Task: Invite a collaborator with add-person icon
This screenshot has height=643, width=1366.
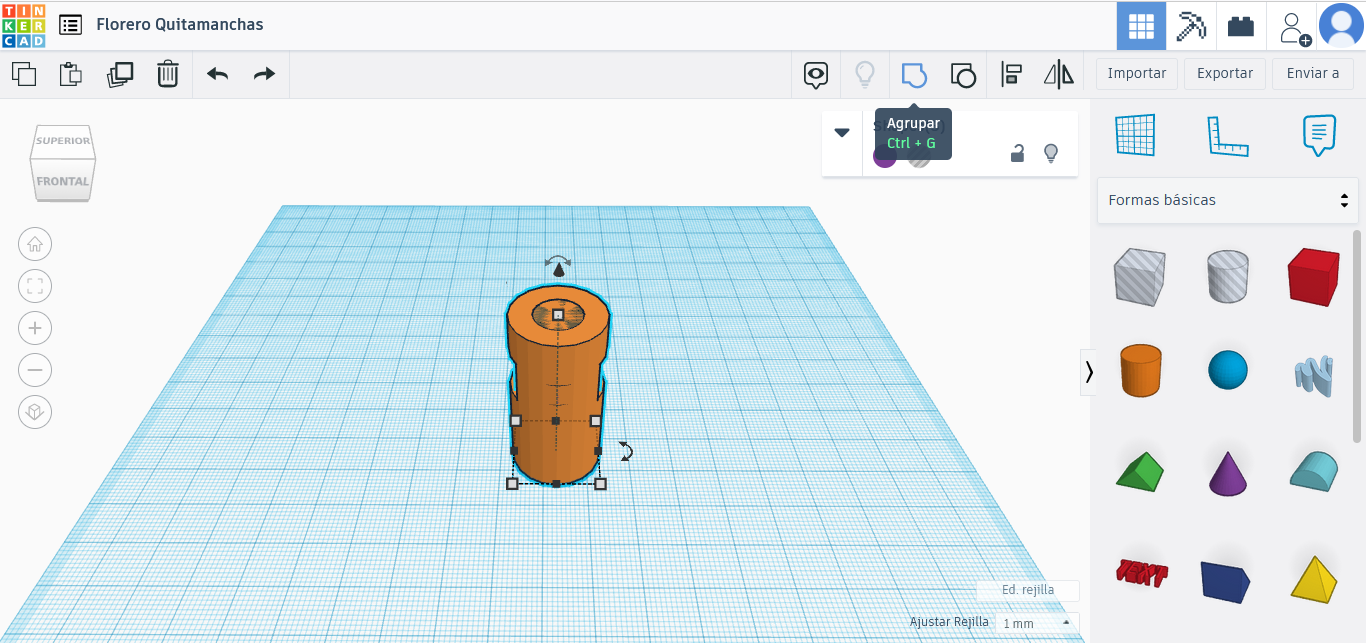Action: coord(1294,27)
